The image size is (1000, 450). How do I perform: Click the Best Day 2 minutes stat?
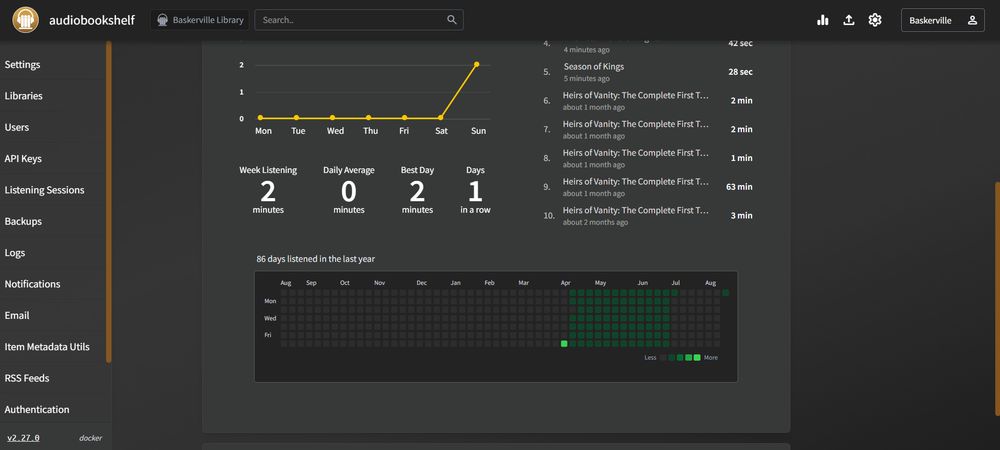(x=417, y=190)
